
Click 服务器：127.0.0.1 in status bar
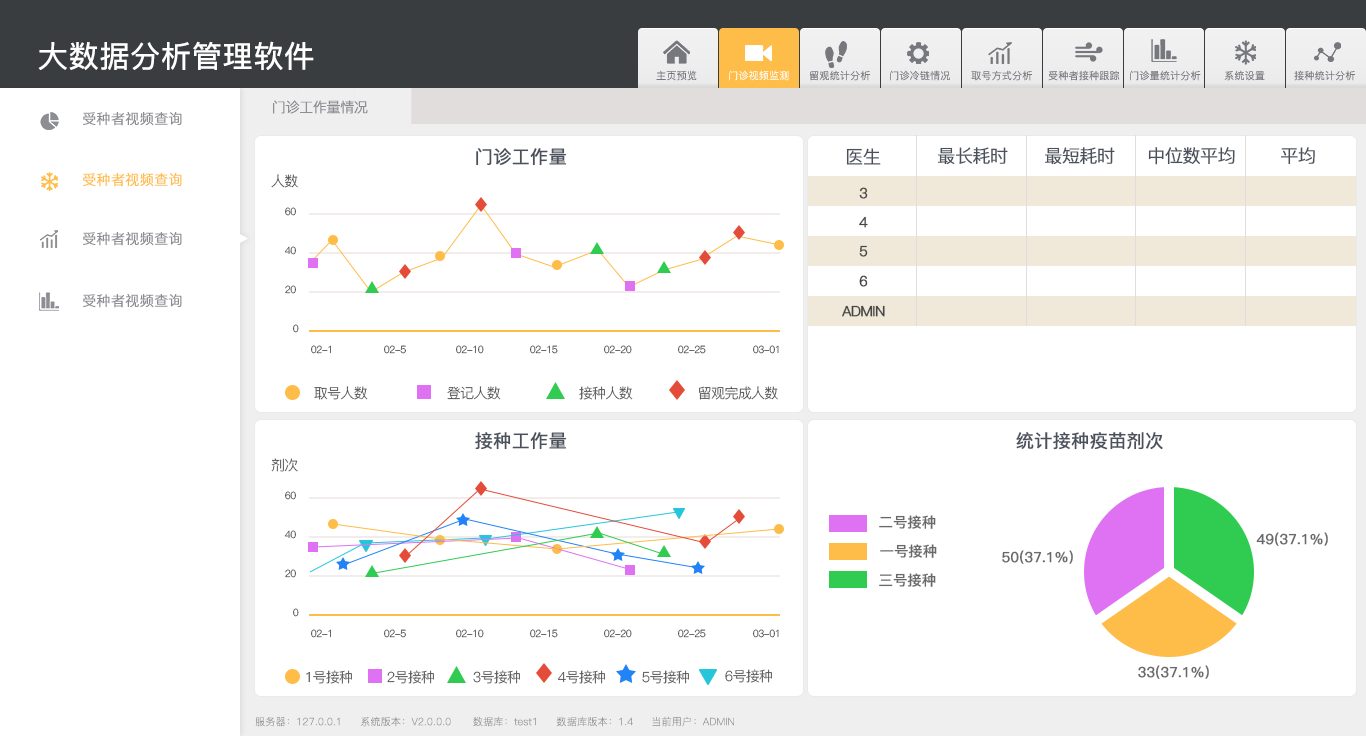(x=298, y=722)
